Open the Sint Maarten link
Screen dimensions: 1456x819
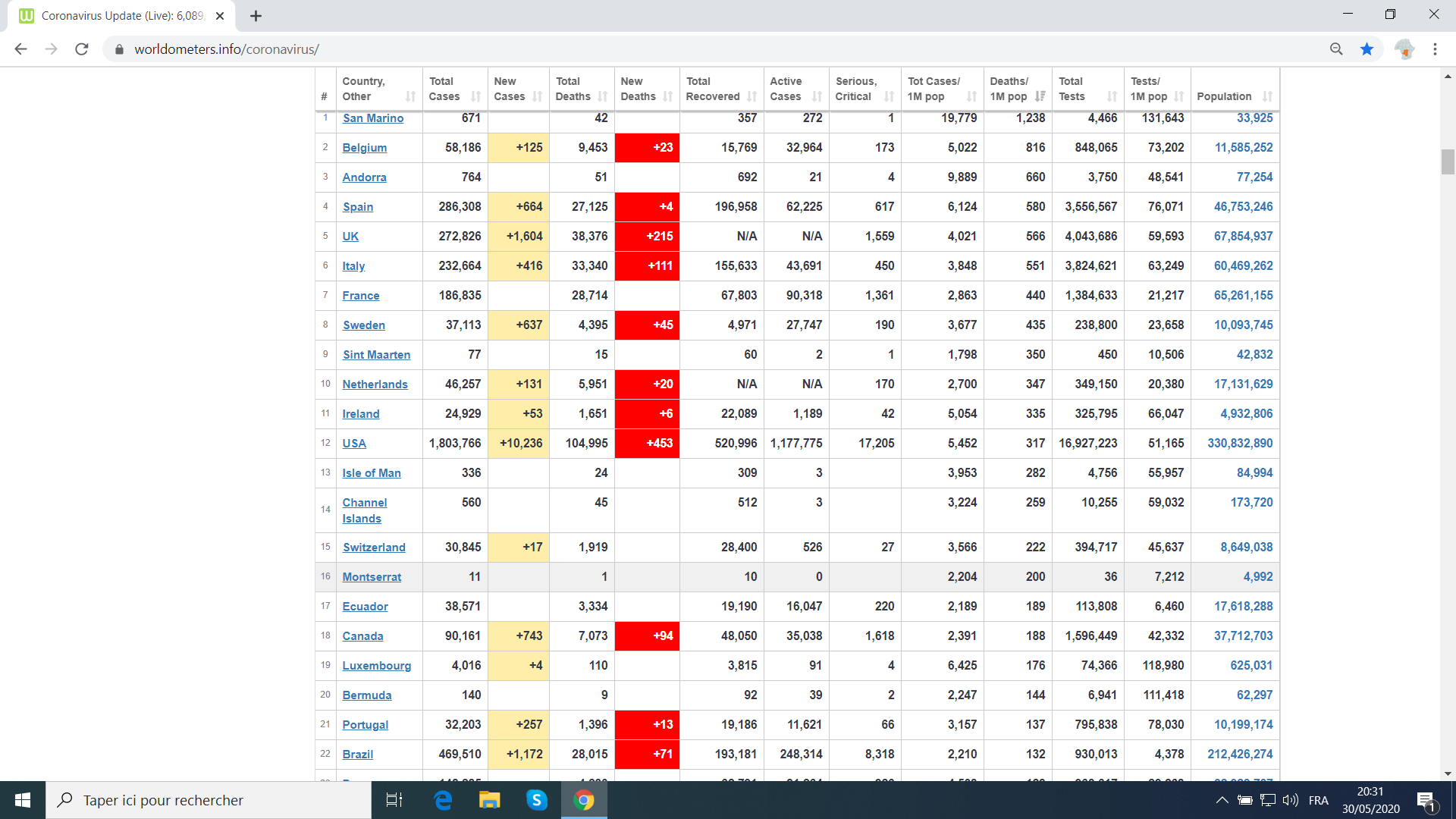[x=376, y=355]
